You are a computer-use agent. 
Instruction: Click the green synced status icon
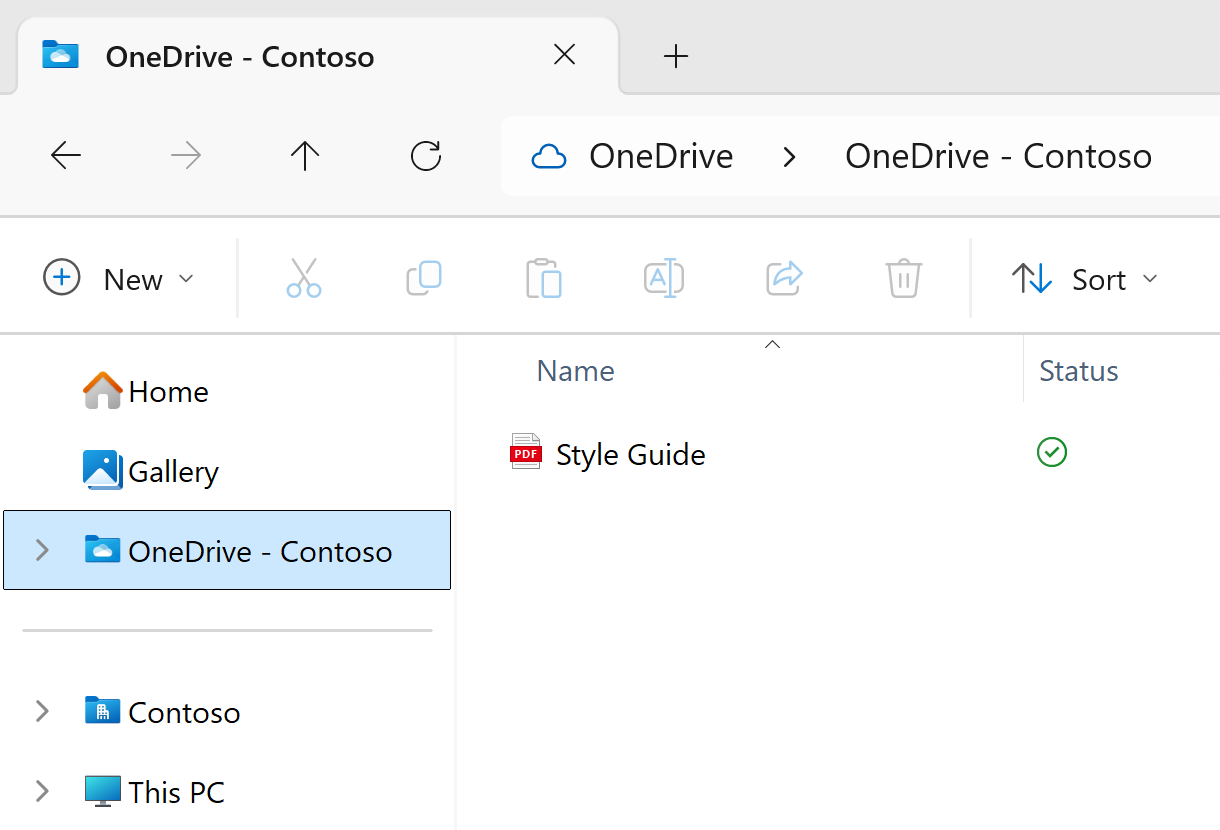pos(1052,453)
